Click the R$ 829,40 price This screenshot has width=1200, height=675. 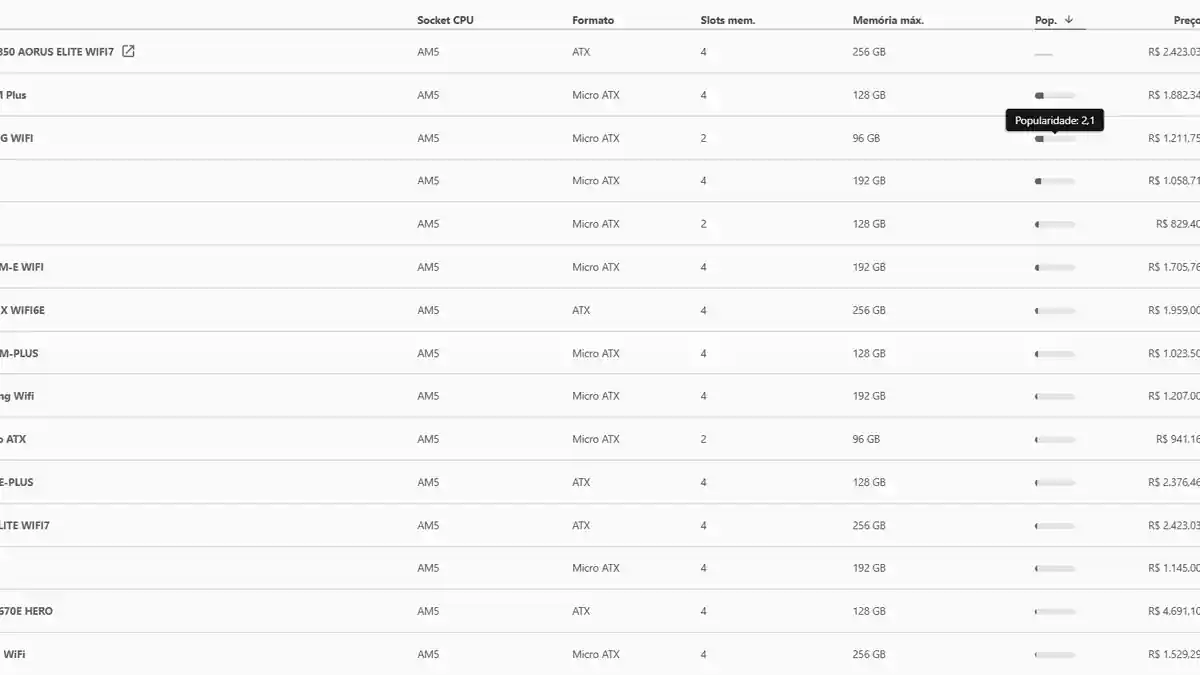(1177, 224)
